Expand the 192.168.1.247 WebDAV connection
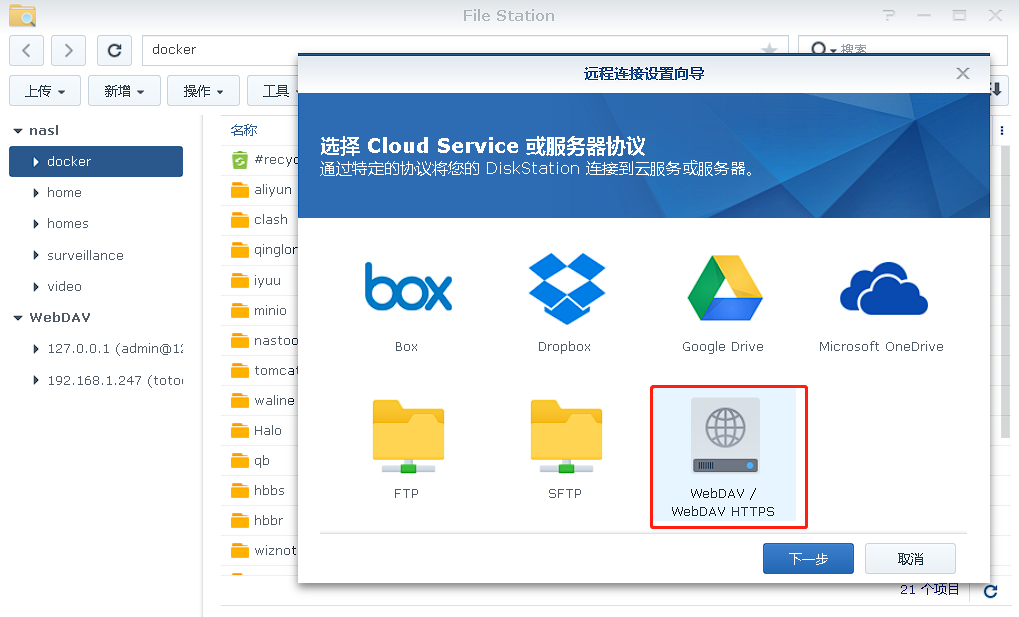1019x617 pixels. tap(36, 380)
